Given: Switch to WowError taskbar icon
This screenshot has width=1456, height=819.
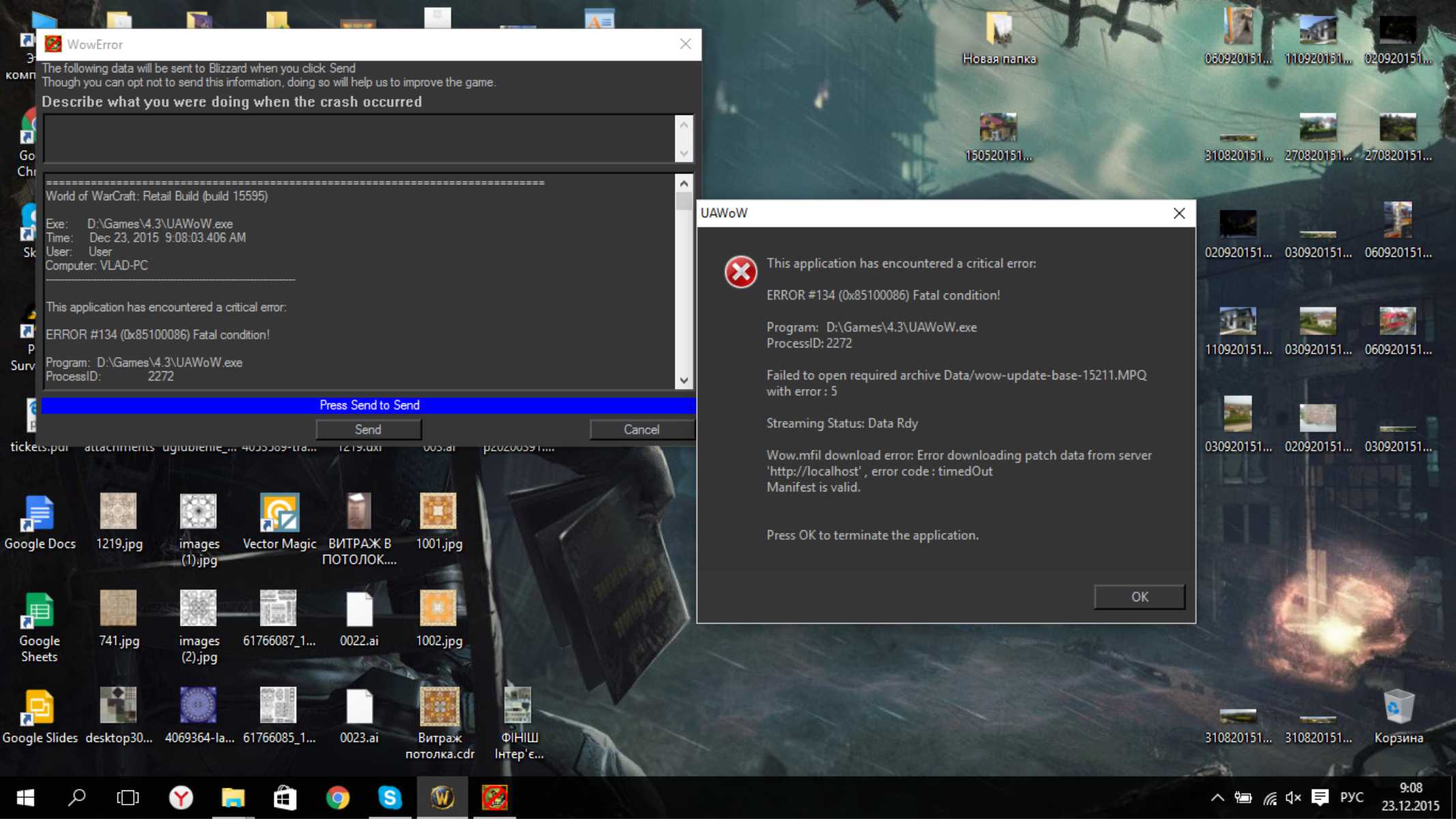Looking at the screenshot, I should tap(494, 797).
